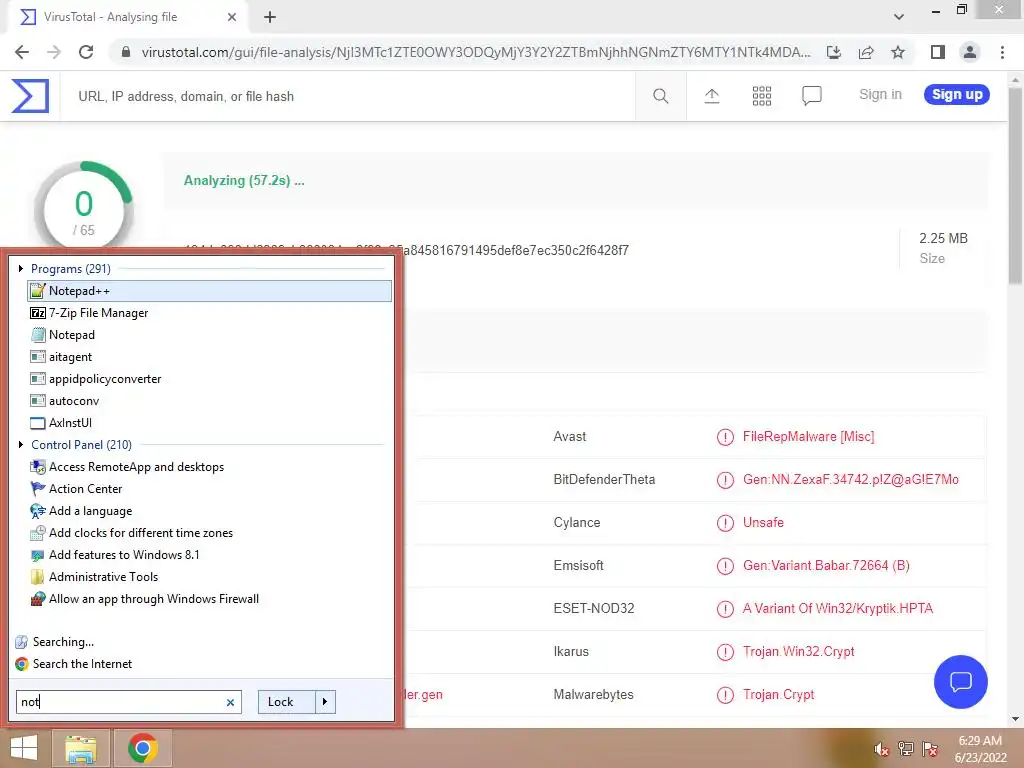Click Sign in link

[880, 95]
